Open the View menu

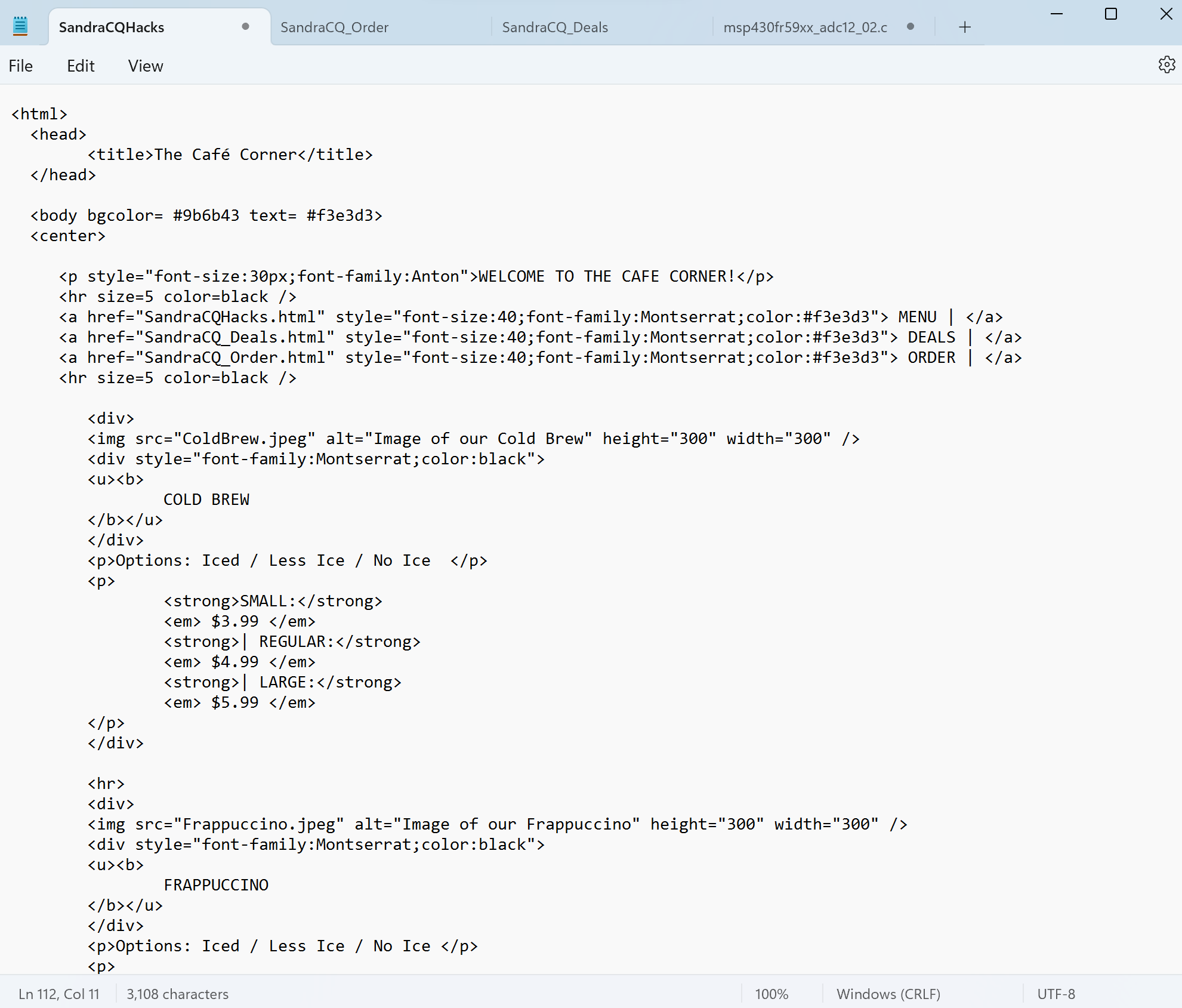(x=146, y=66)
